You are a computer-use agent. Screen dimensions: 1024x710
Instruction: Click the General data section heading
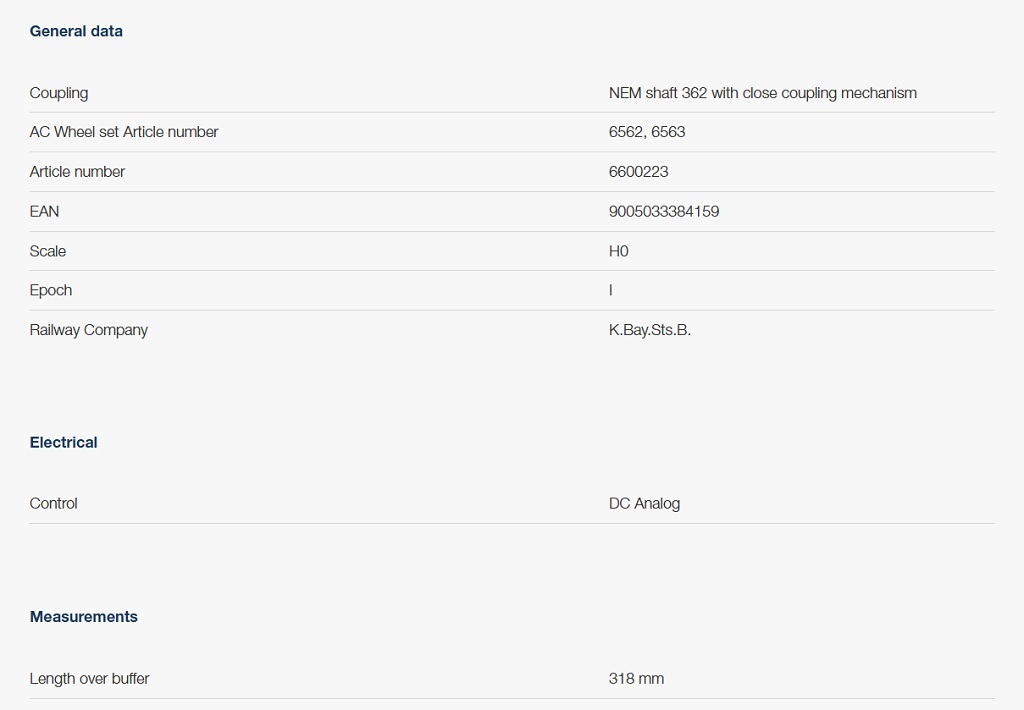[76, 31]
